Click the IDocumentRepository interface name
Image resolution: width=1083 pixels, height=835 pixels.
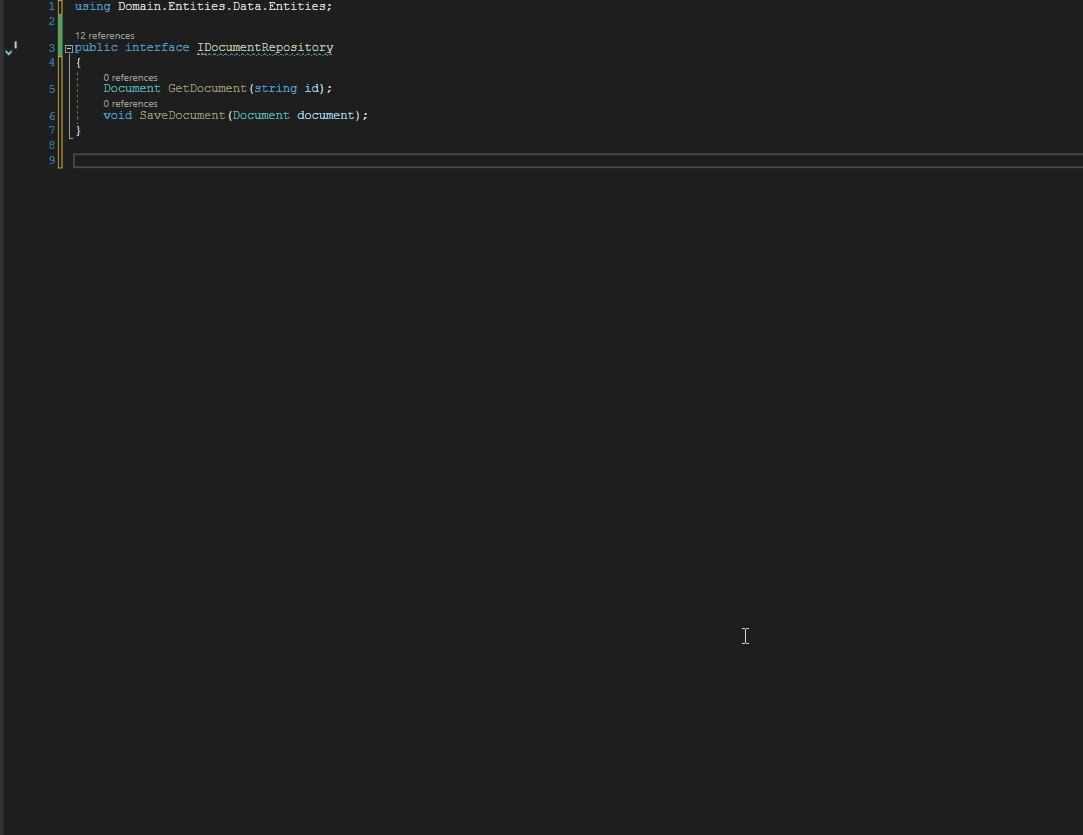[x=265, y=47]
